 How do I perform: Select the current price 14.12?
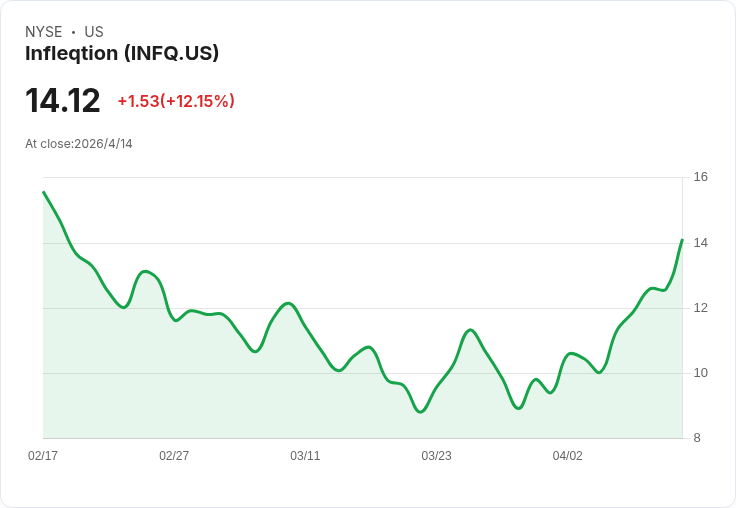click(62, 100)
